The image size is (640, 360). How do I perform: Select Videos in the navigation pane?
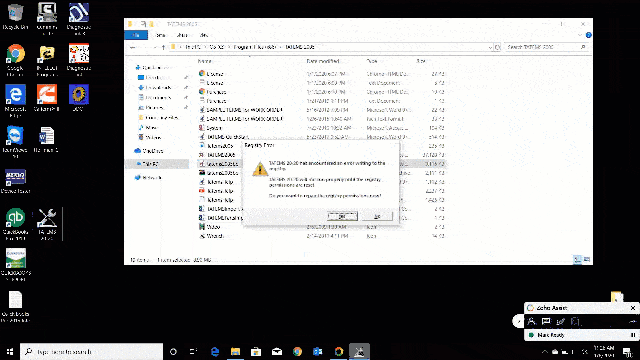point(151,138)
